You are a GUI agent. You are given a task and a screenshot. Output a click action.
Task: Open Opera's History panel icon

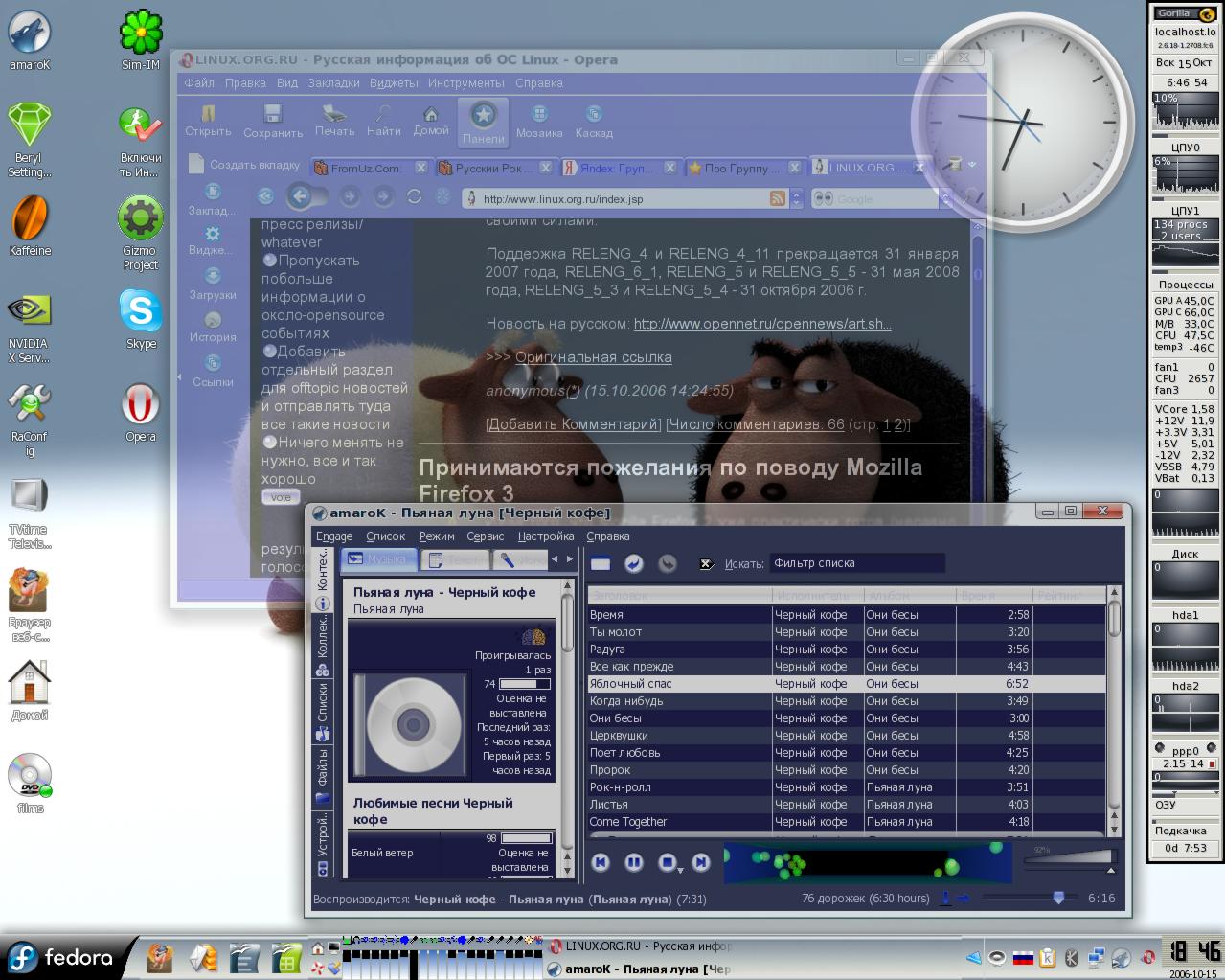[x=213, y=327]
